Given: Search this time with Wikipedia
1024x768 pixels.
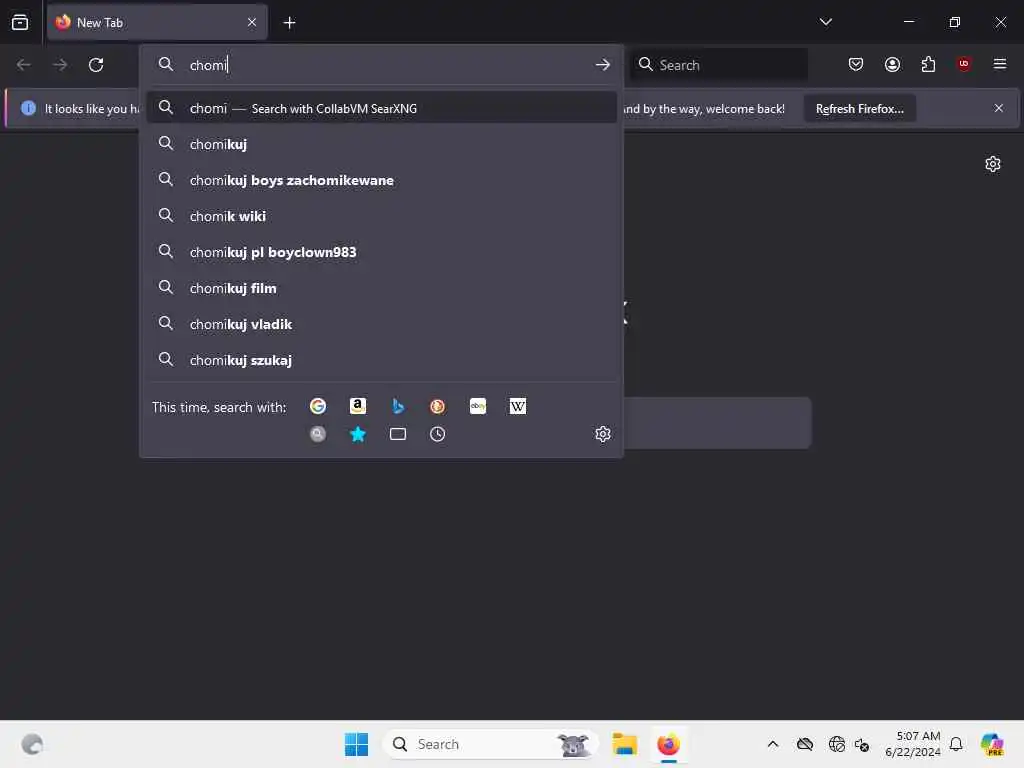Looking at the screenshot, I should 517,406.
